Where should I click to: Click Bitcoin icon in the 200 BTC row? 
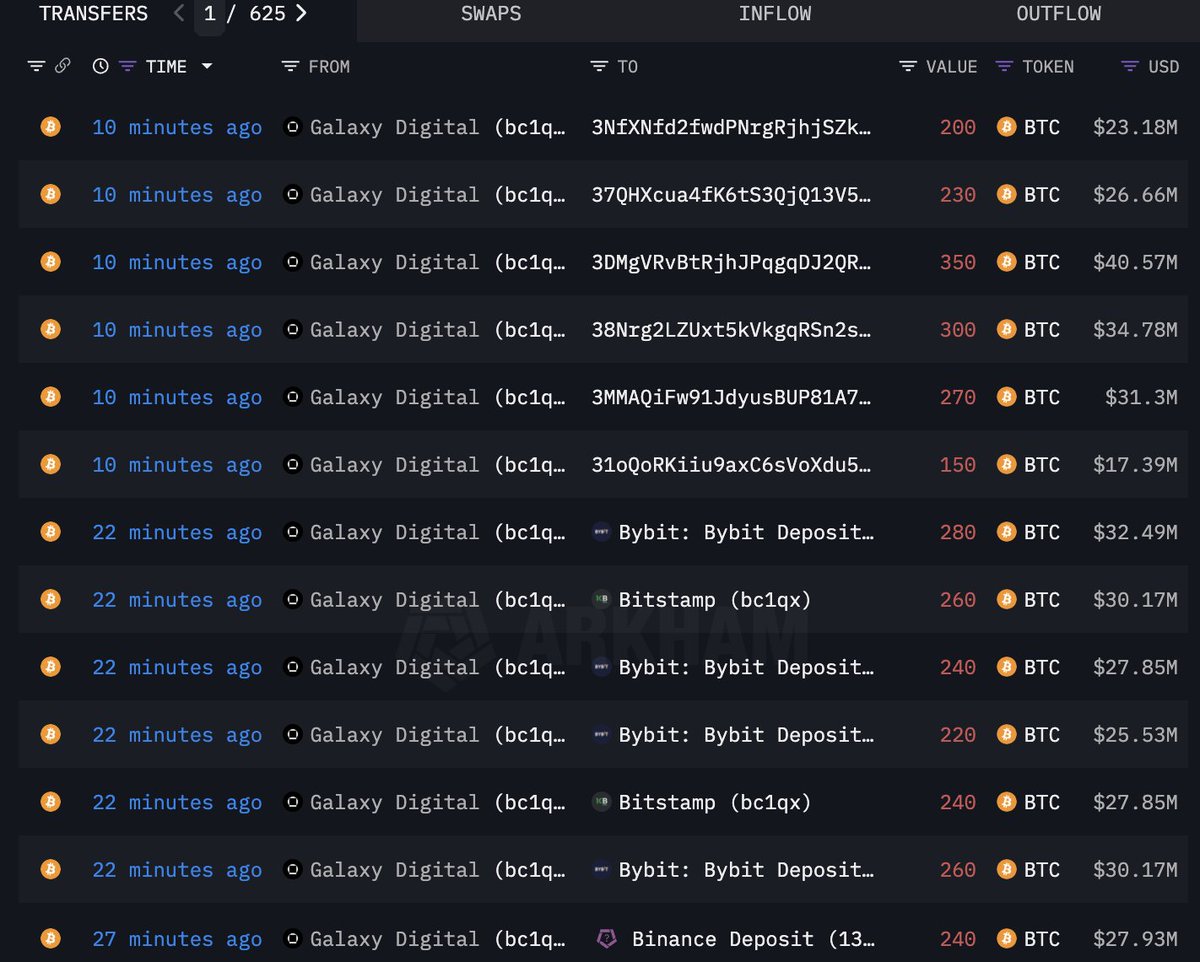coord(50,127)
